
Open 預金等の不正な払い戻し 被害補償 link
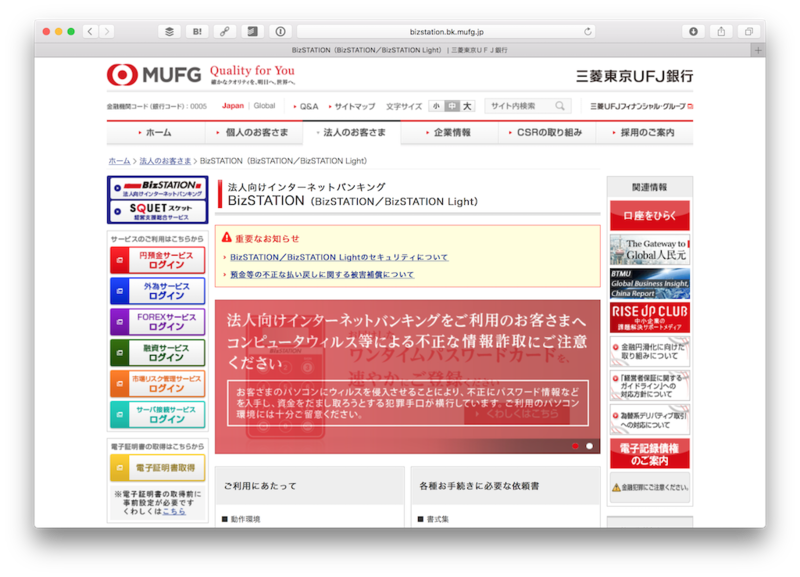pos(322,274)
